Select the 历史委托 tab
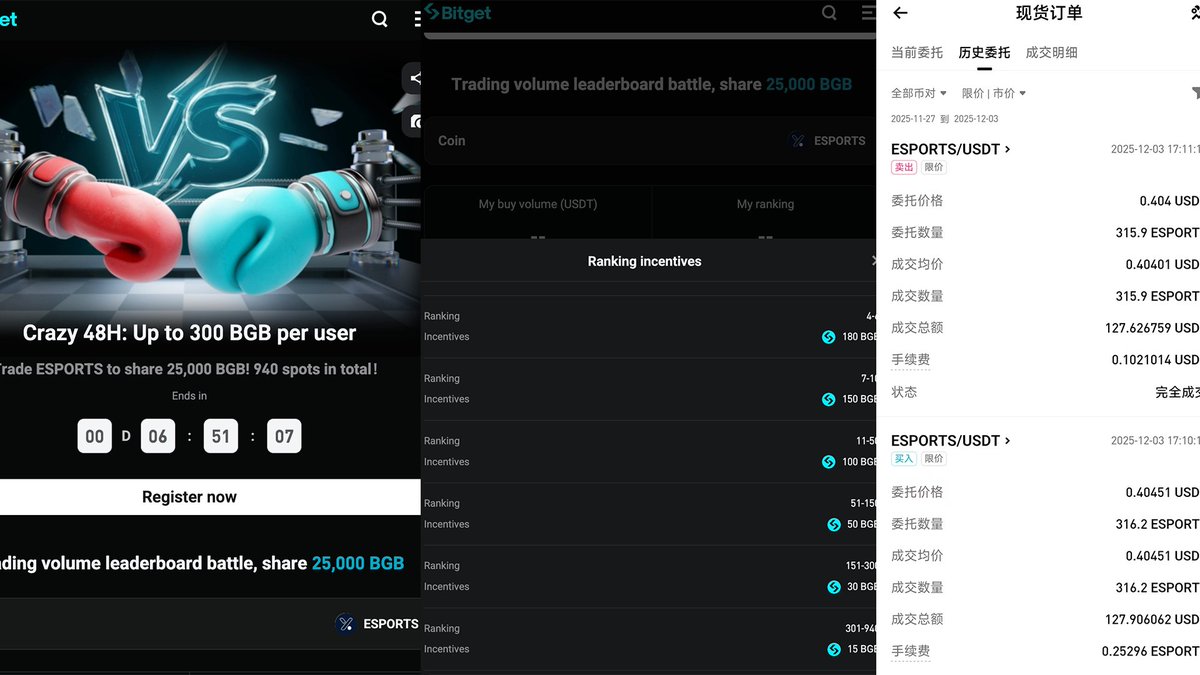The height and width of the screenshot is (675, 1200). [x=984, y=53]
